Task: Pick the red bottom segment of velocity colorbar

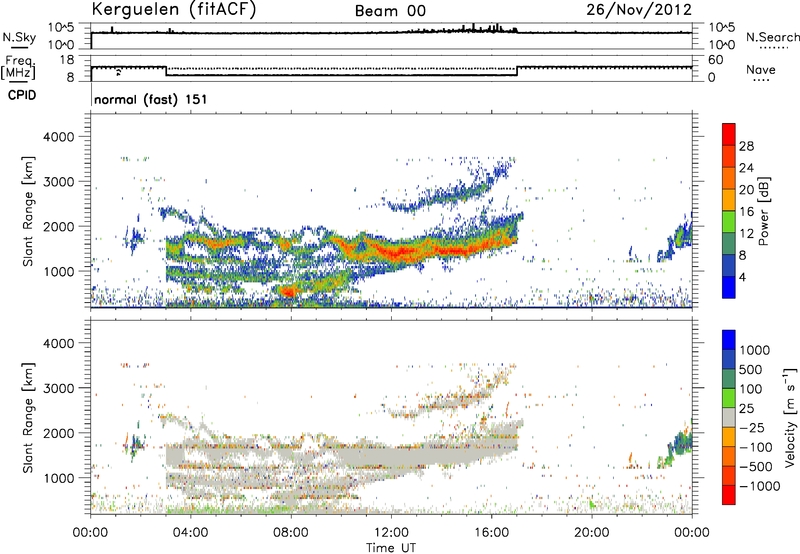Action: pyautogui.click(x=729, y=495)
